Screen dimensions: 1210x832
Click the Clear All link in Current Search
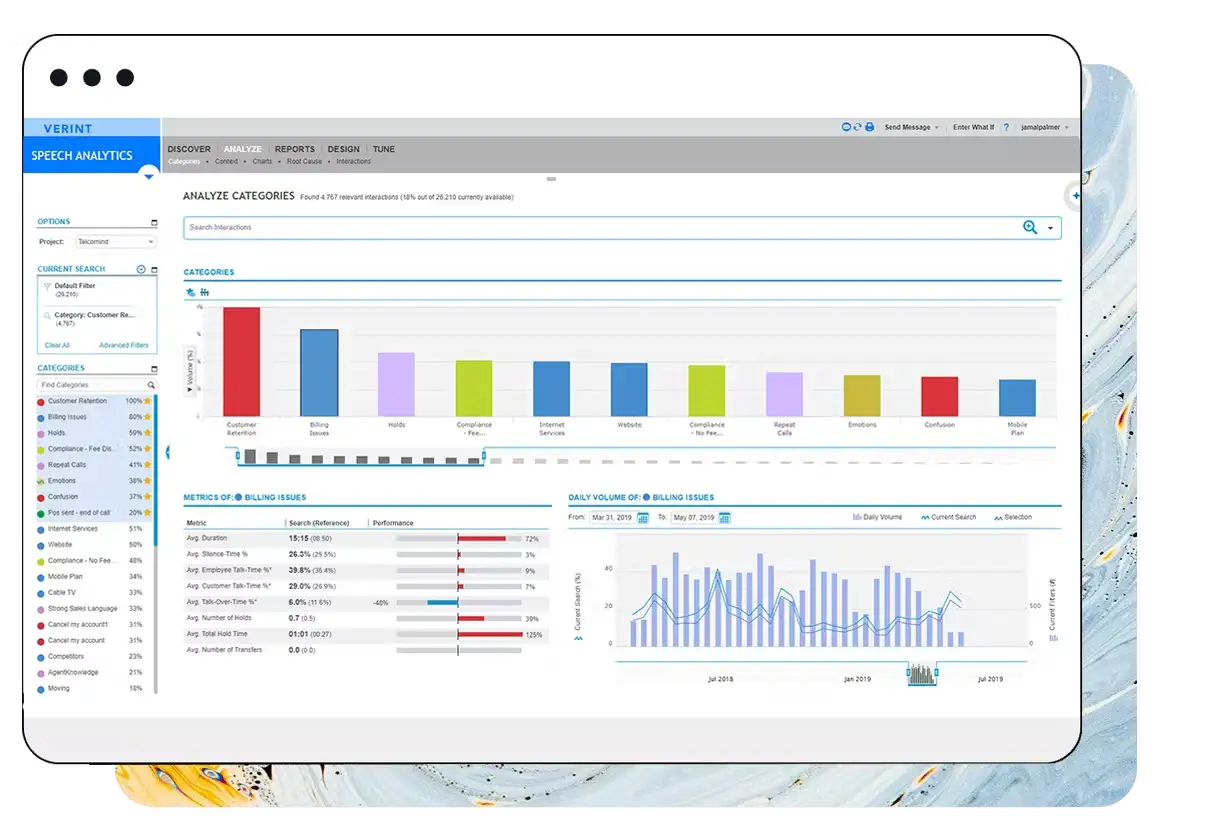57,344
